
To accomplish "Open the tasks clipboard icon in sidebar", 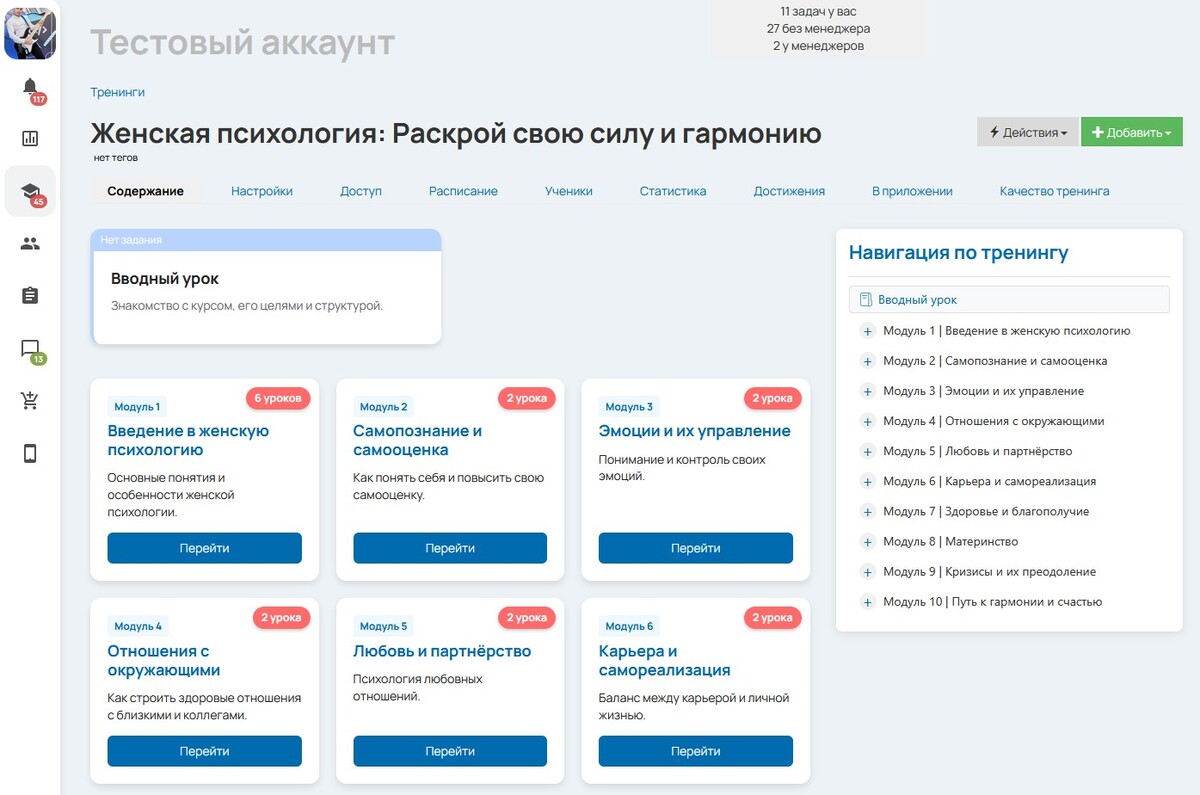I will [30, 296].
